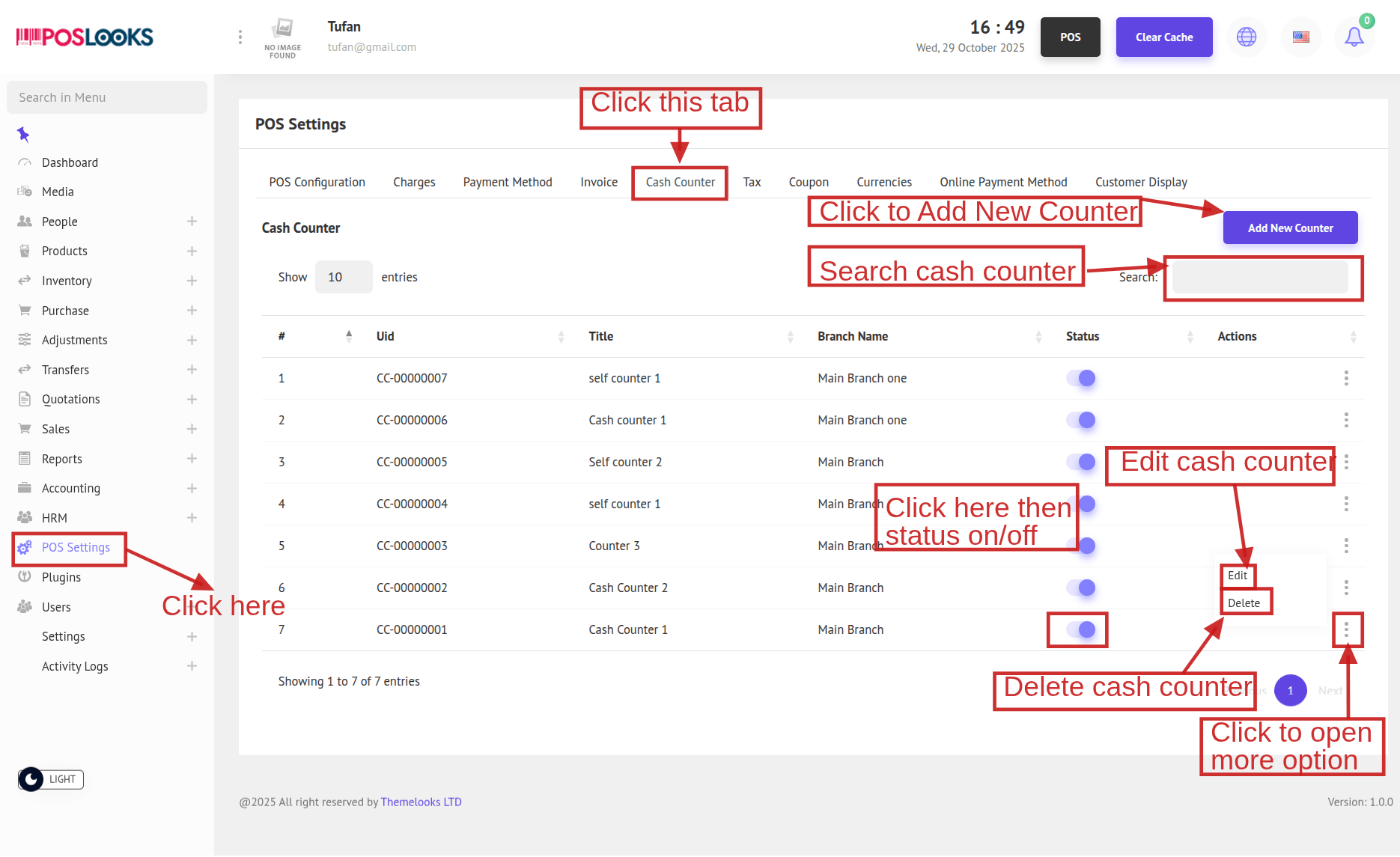The width and height of the screenshot is (1400, 857).
Task: Click the Clear Cache button
Action: point(1163,37)
